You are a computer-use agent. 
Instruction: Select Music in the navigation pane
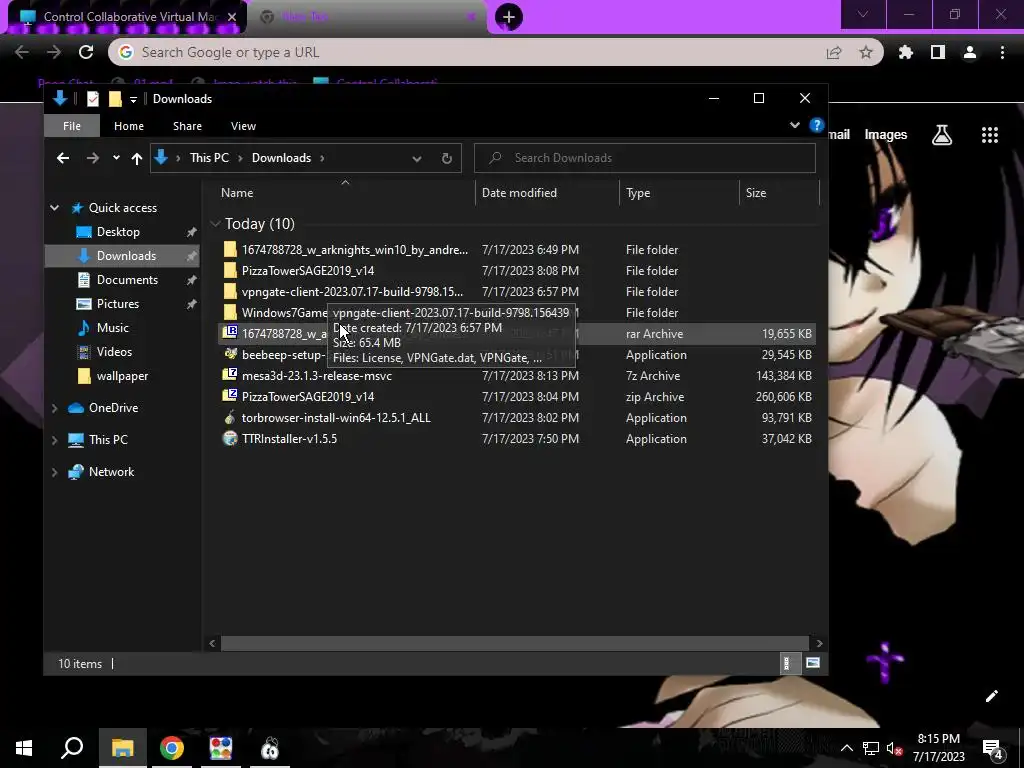pos(112,328)
